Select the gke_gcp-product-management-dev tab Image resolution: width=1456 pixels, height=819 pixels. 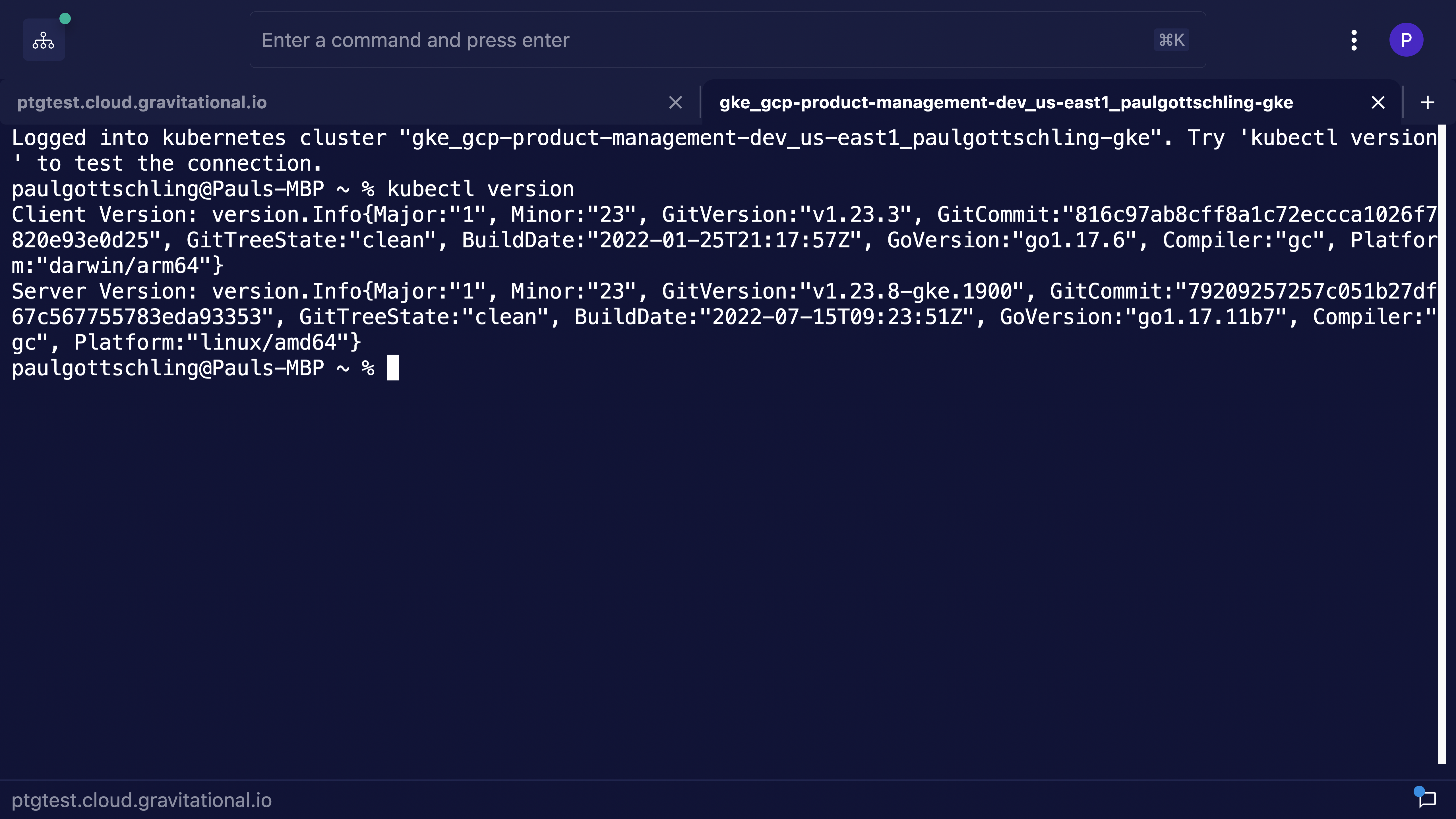pyautogui.click(x=1006, y=102)
